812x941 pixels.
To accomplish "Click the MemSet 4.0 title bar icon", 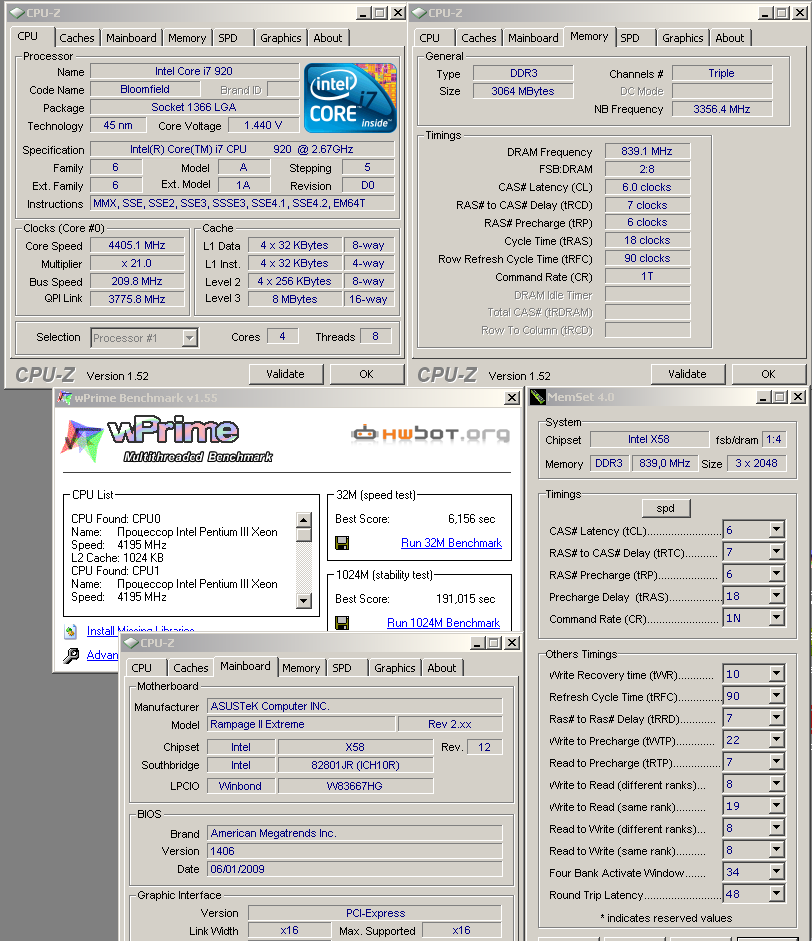I will [538, 397].
